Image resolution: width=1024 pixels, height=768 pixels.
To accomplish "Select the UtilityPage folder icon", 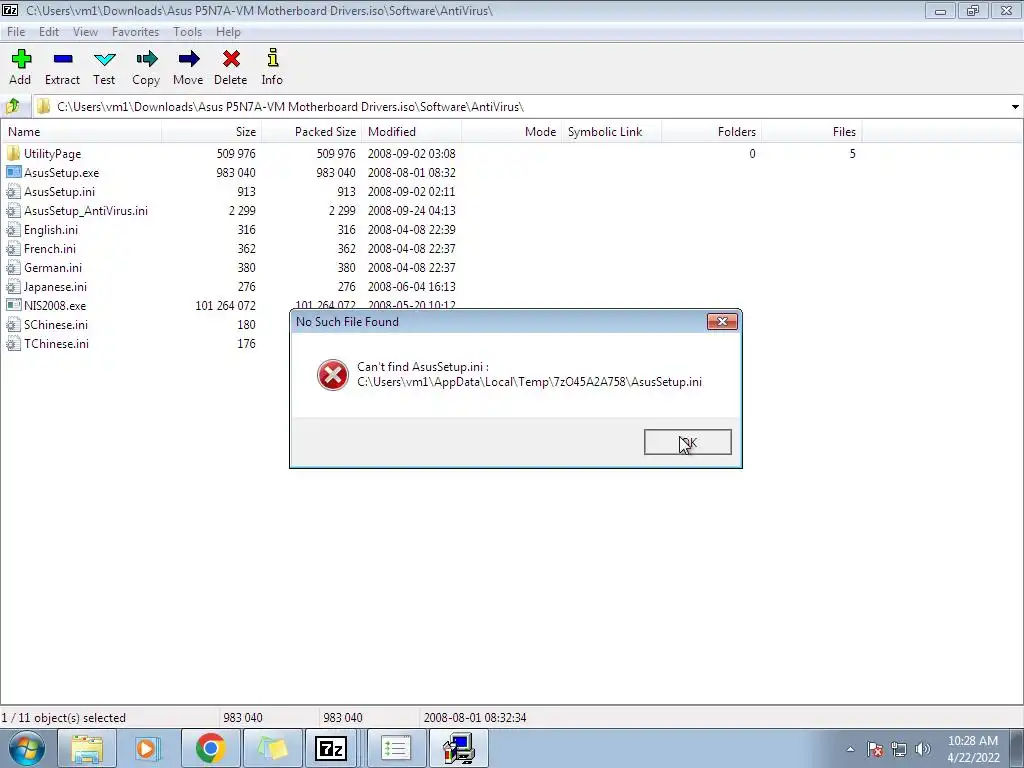I will (13, 153).
